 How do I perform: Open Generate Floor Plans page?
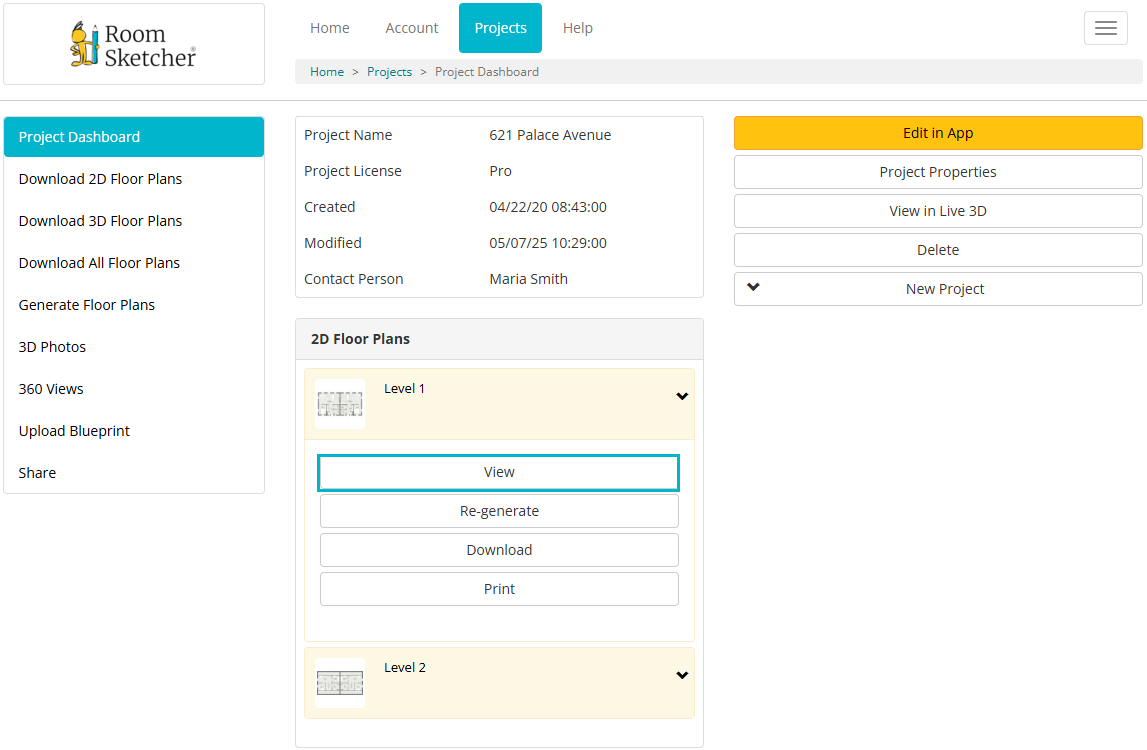134,304
